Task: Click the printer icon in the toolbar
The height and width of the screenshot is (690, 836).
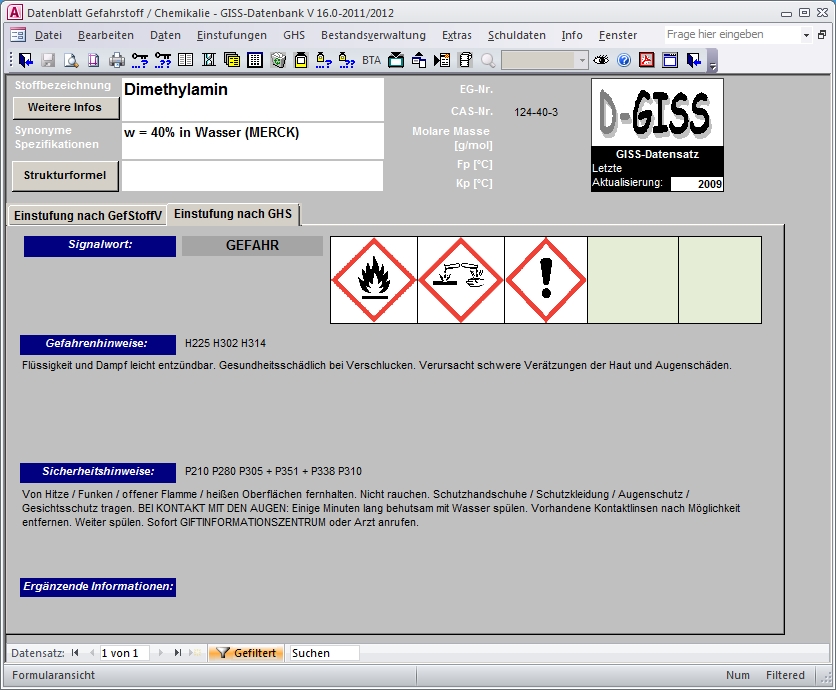Action: point(117,60)
